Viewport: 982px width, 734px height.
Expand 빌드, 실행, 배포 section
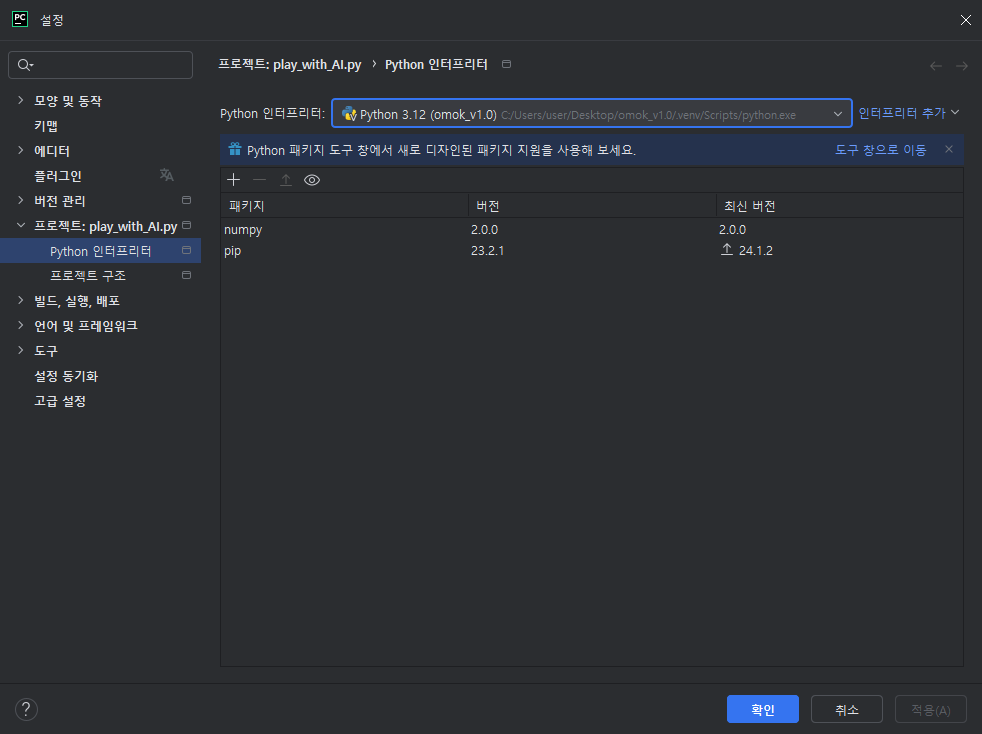(21, 301)
